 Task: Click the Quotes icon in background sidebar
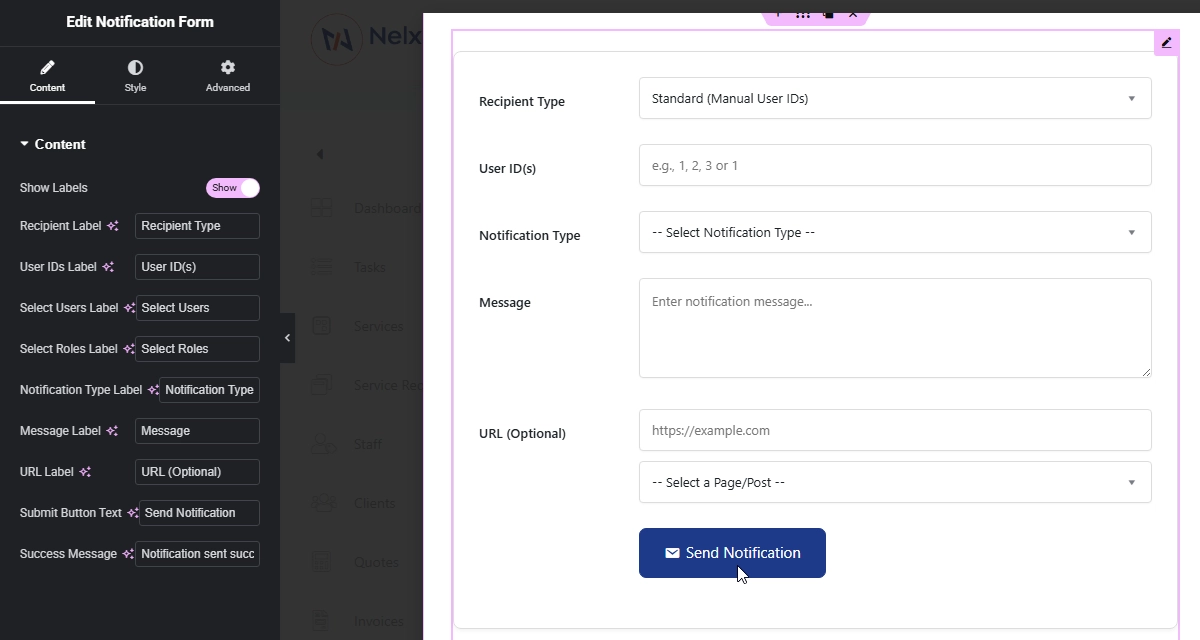[x=321, y=562]
